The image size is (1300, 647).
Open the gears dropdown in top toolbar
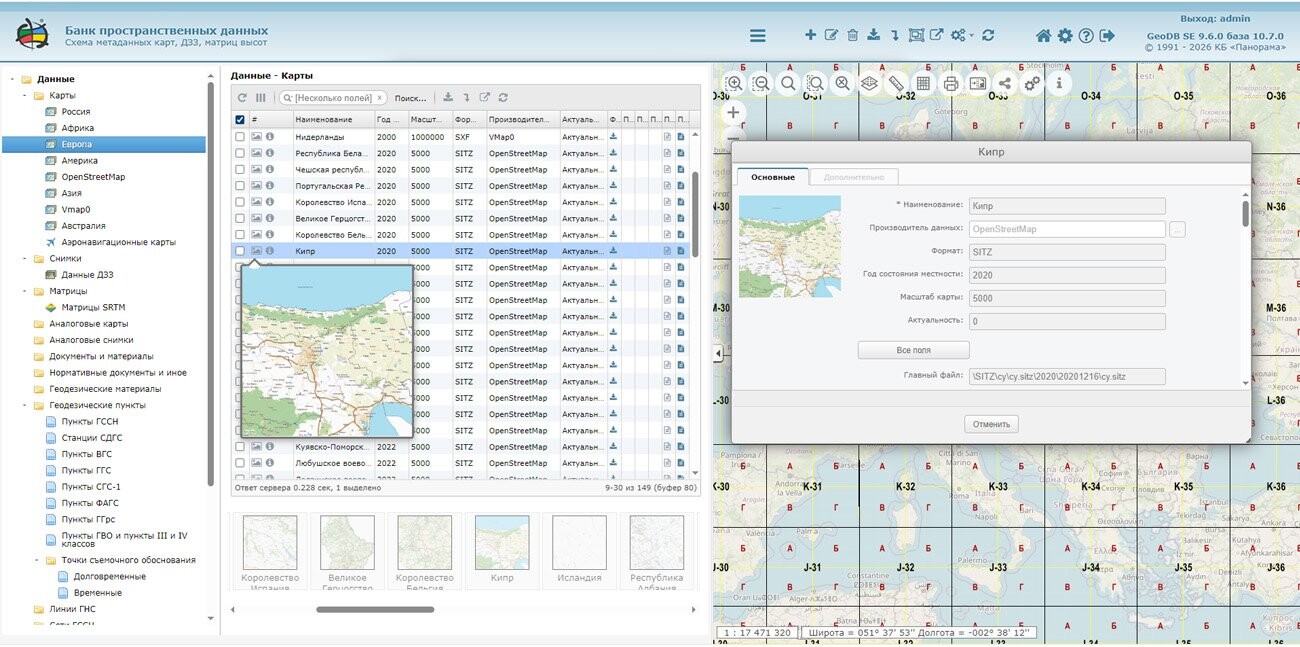[x=961, y=35]
